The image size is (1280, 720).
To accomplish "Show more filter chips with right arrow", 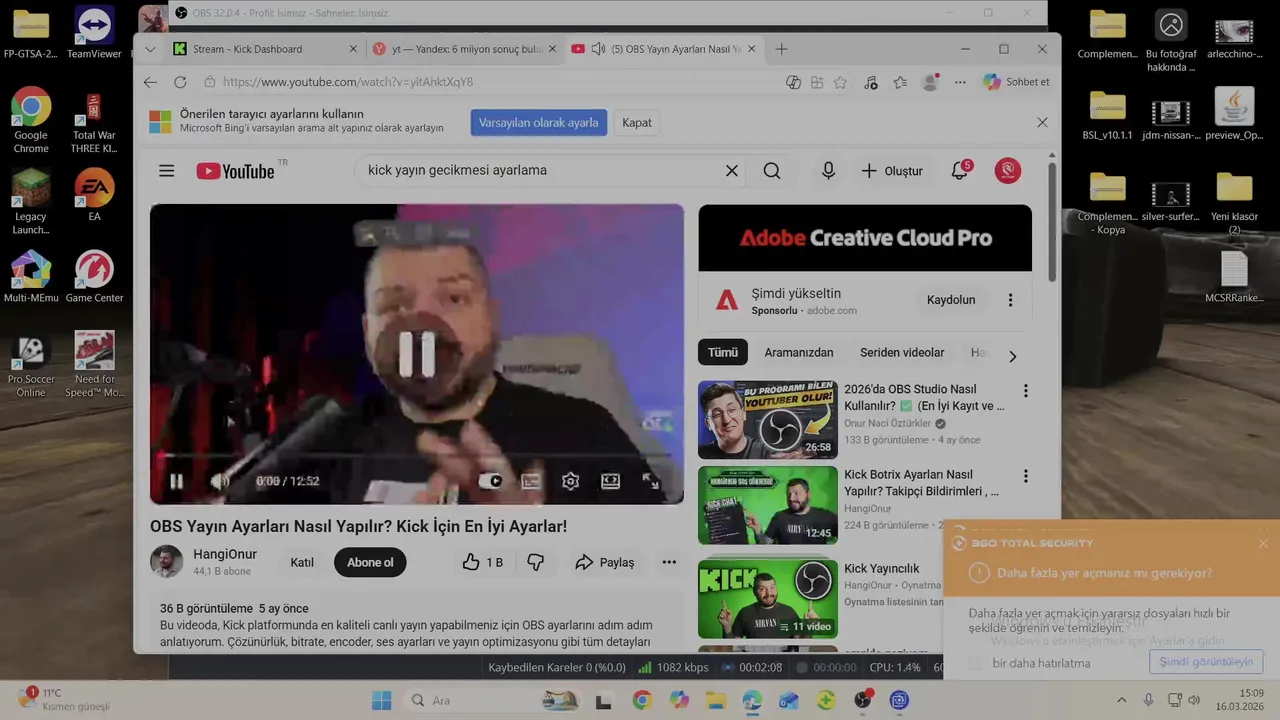I will pos(1012,356).
